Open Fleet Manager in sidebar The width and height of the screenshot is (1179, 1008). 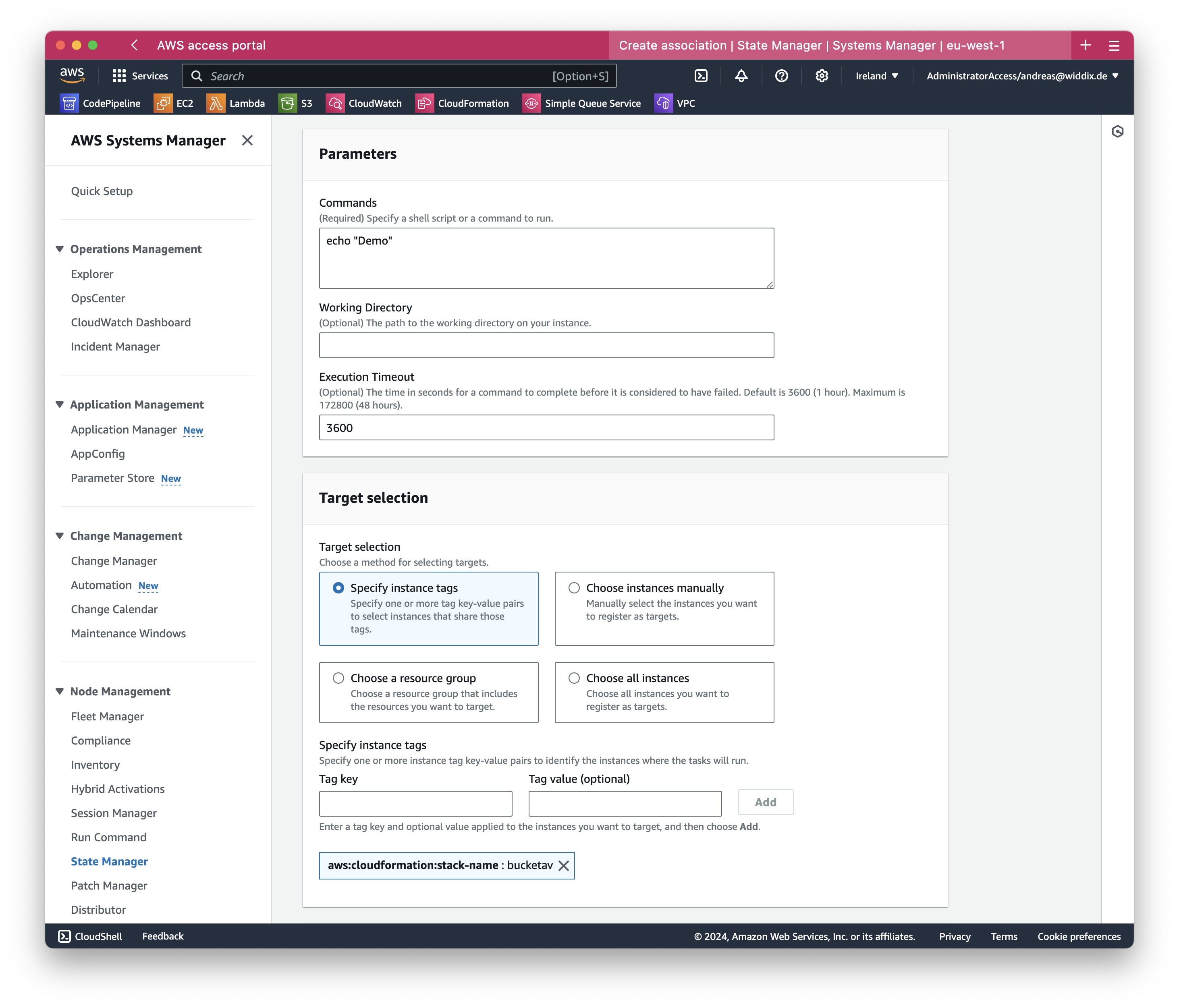pos(108,716)
